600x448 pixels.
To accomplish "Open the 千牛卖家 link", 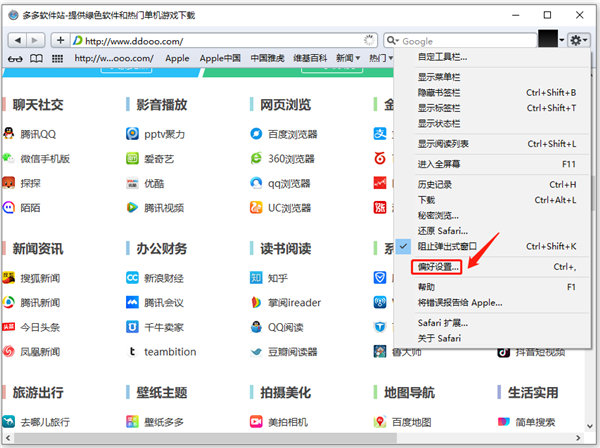I will pyautogui.click(x=164, y=327).
